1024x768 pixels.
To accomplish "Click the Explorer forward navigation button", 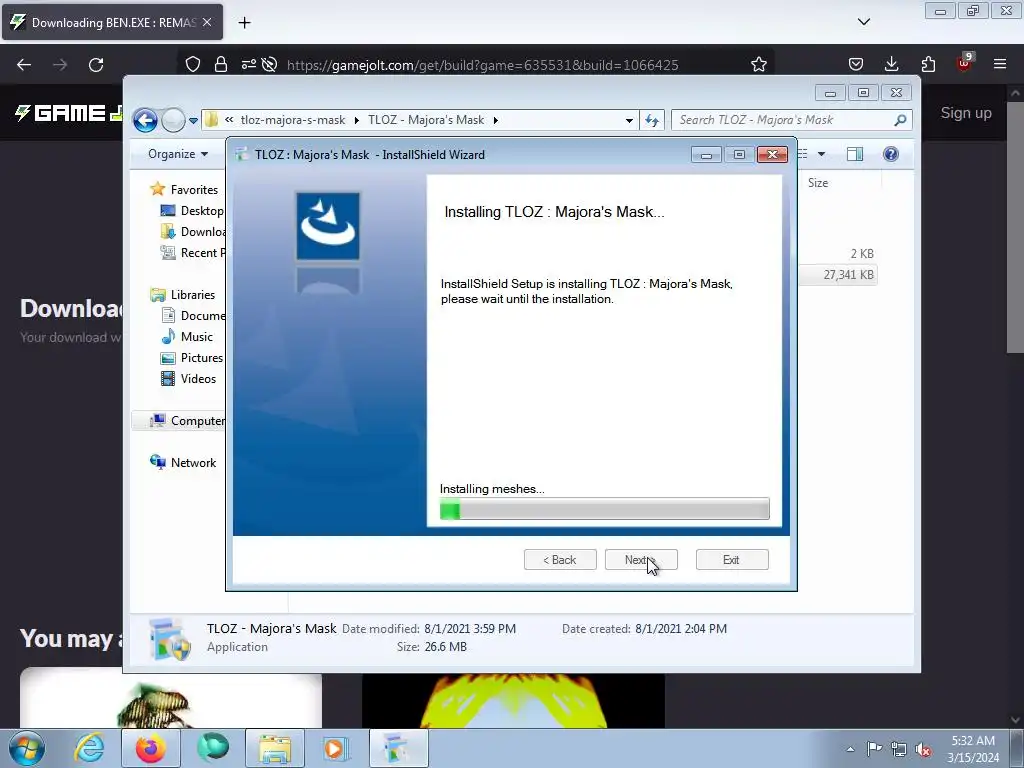I will coord(173,120).
